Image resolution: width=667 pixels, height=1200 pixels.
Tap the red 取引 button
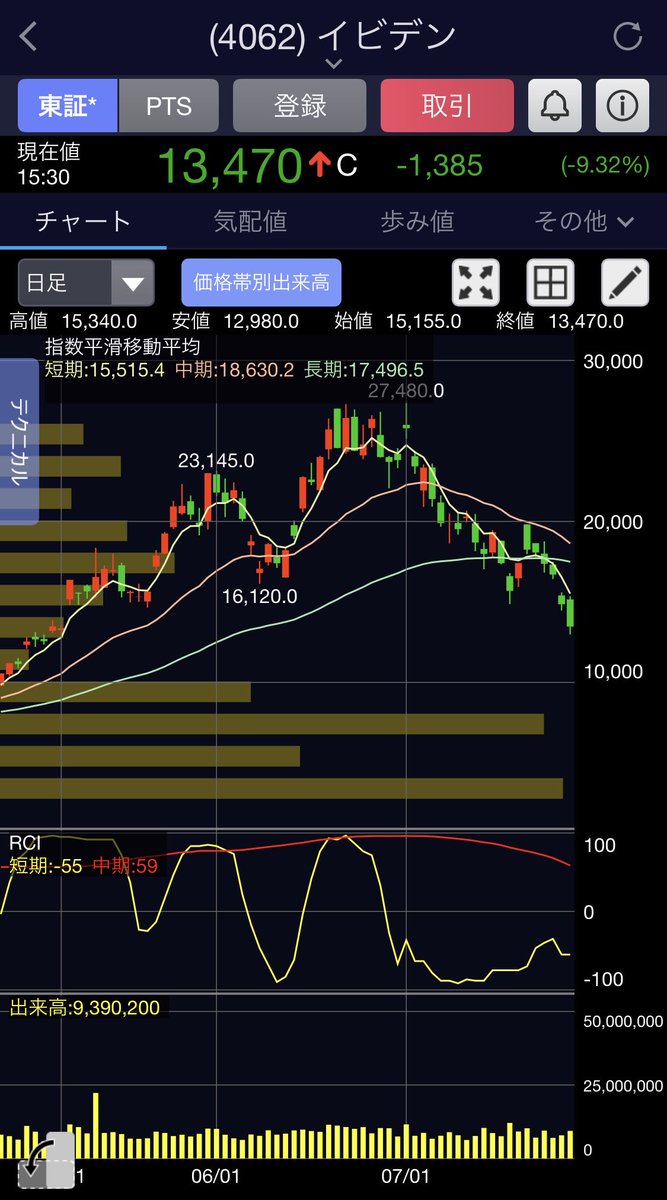coord(447,105)
